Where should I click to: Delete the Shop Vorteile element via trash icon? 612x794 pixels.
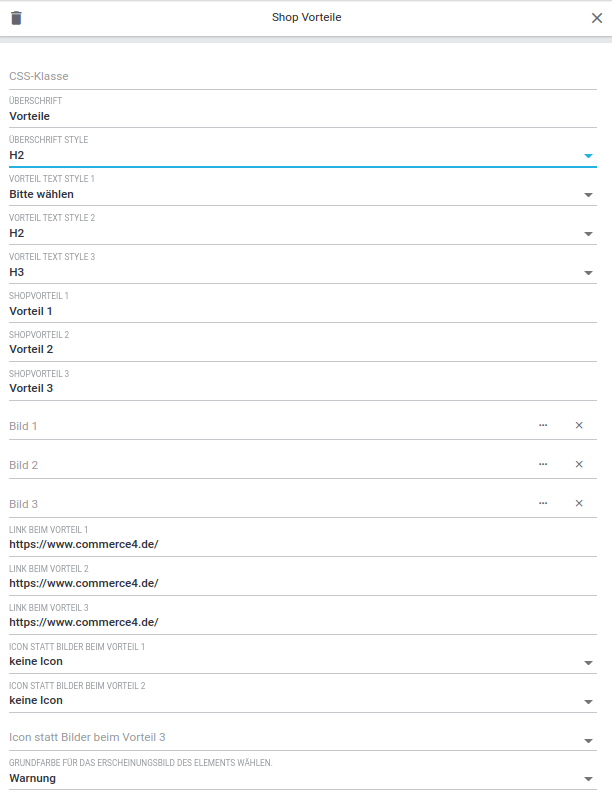(16, 18)
